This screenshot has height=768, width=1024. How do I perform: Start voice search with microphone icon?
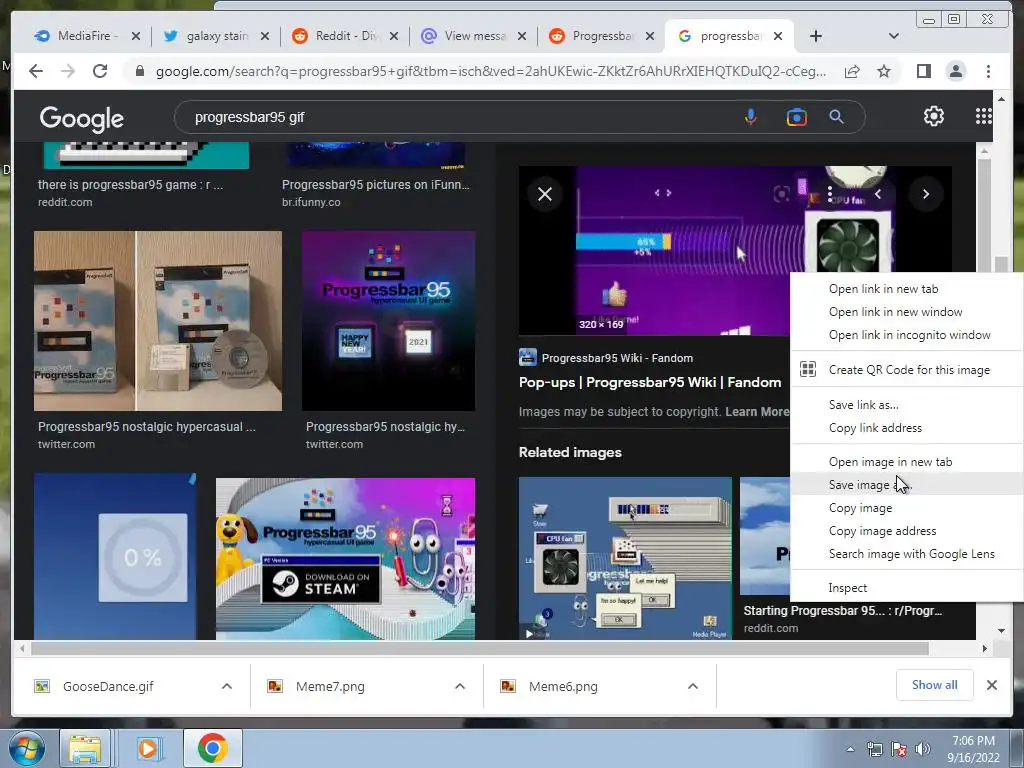coord(751,118)
